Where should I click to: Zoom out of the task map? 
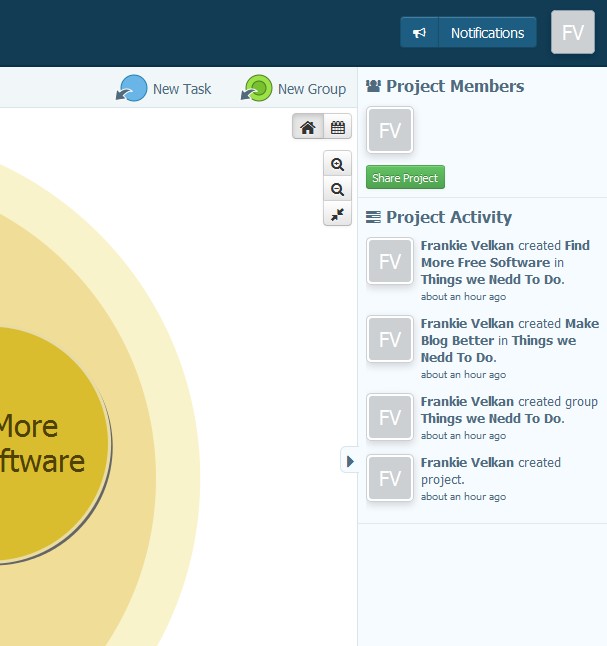[337, 189]
